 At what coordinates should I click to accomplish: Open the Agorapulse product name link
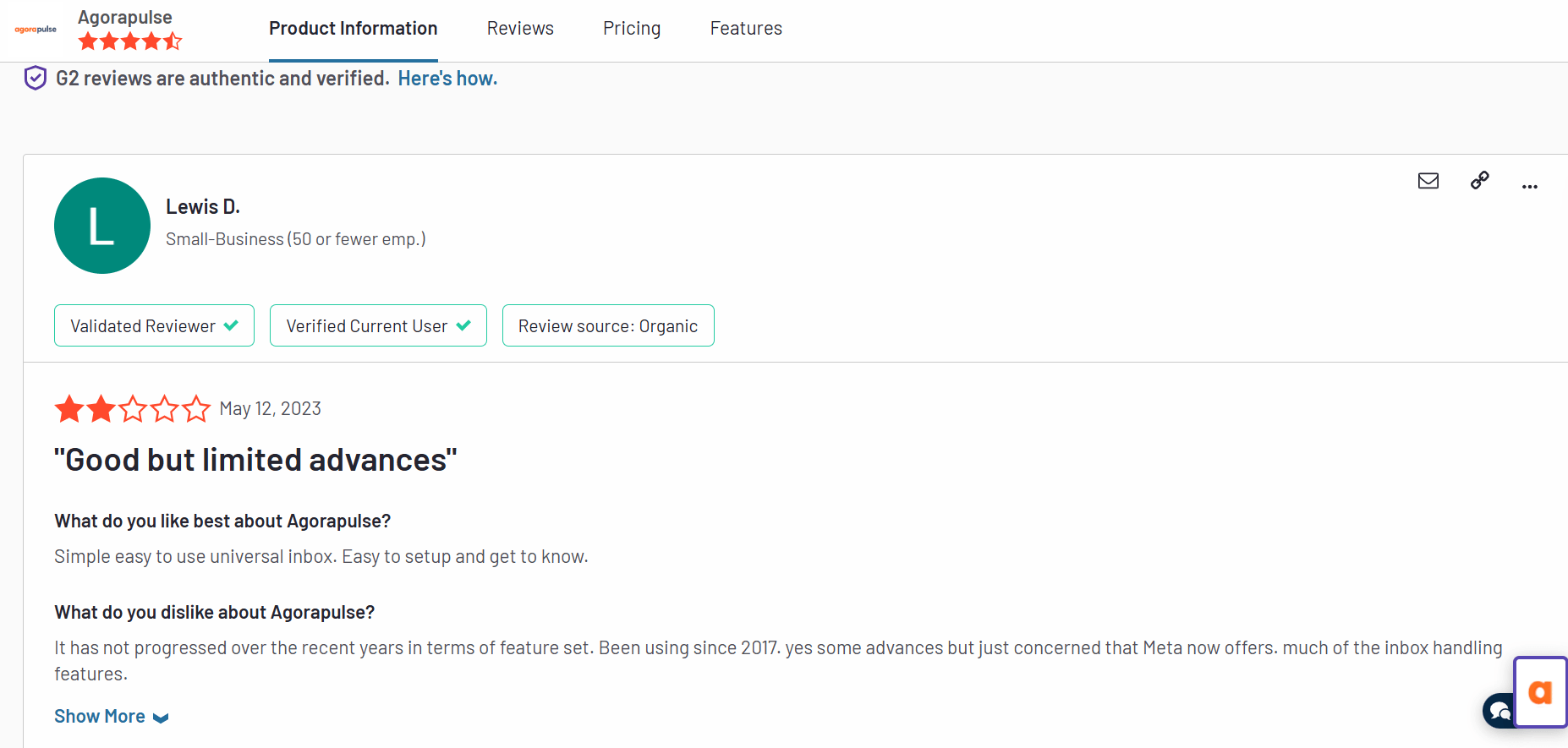(125, 17)
